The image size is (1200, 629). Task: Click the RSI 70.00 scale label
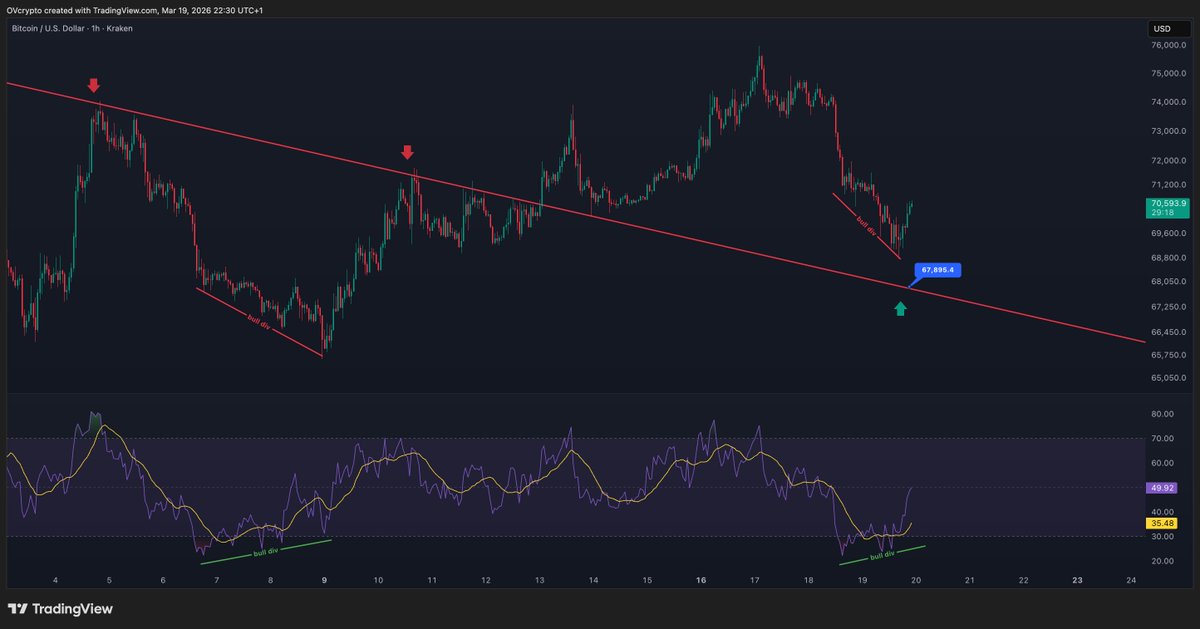pos(1162,438)
